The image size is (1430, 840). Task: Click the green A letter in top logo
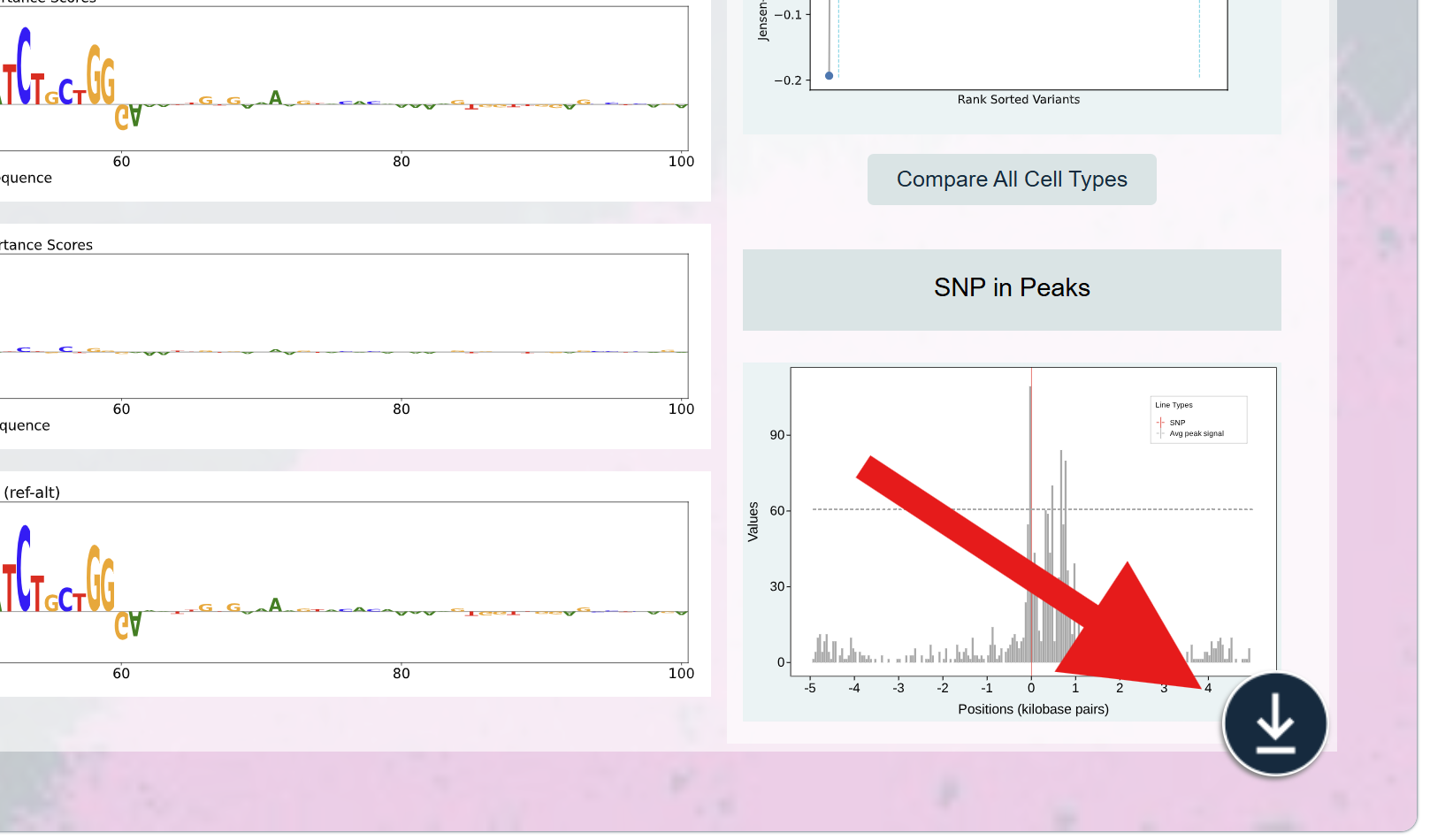pos(276,97)
